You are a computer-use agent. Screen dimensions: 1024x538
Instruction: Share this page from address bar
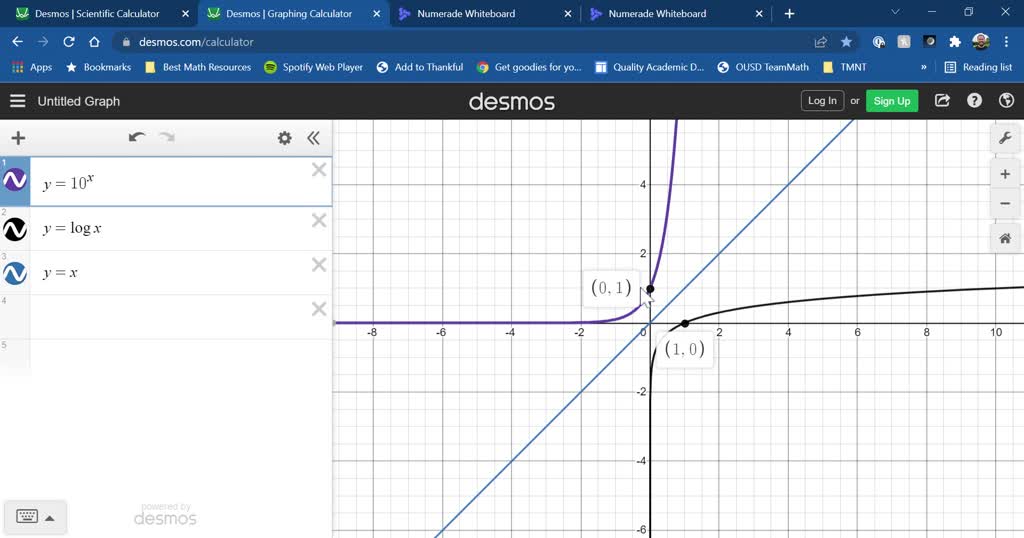(821, 42)
